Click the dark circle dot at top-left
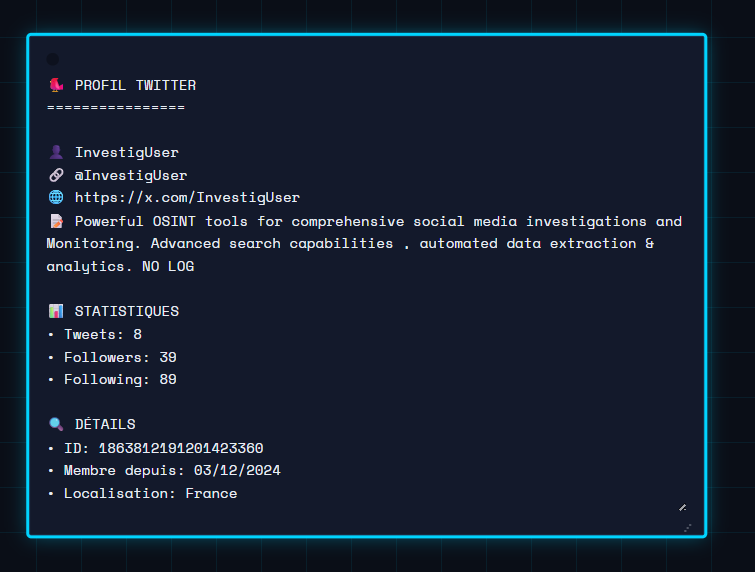The height and width of the screenshot is (572, 755). 53,59
